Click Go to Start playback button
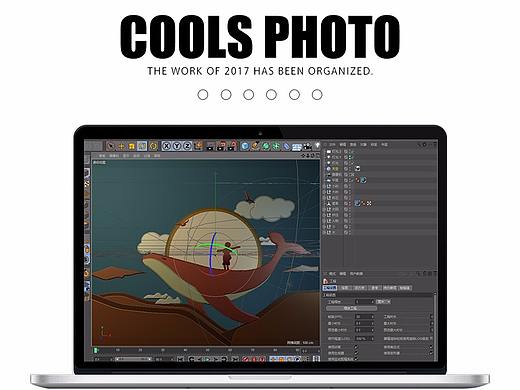This screenshot has height=390, width=520. pos(180,359)
